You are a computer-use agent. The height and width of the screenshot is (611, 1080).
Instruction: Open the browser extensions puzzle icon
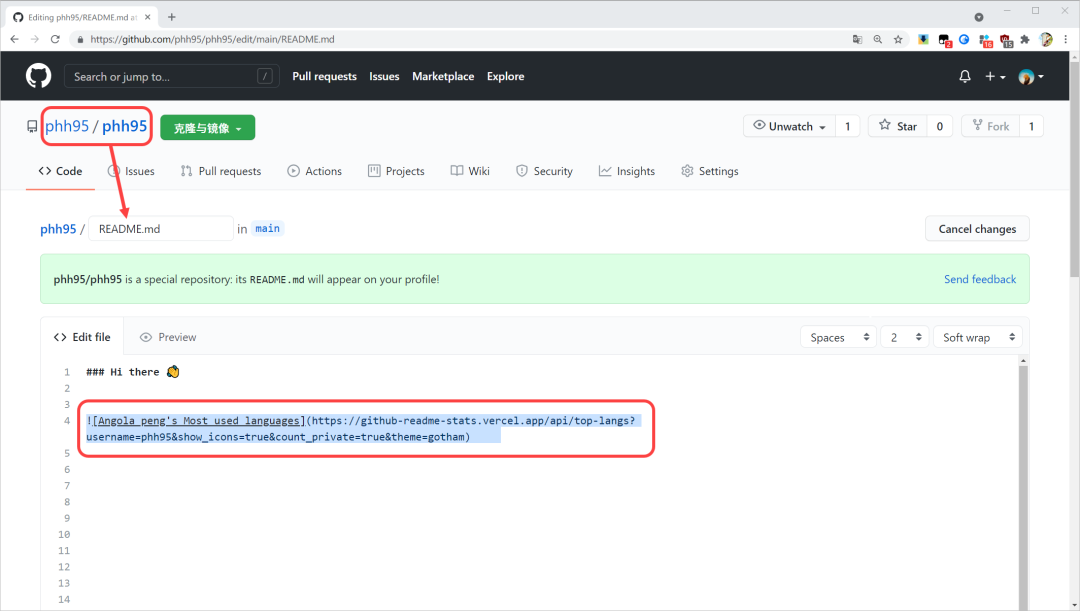coord(1025,39)
